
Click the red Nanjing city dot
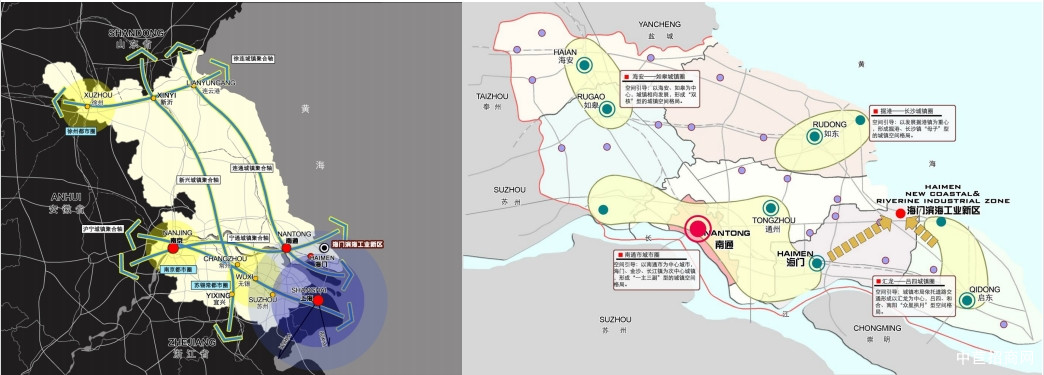(x=173, y=248)
